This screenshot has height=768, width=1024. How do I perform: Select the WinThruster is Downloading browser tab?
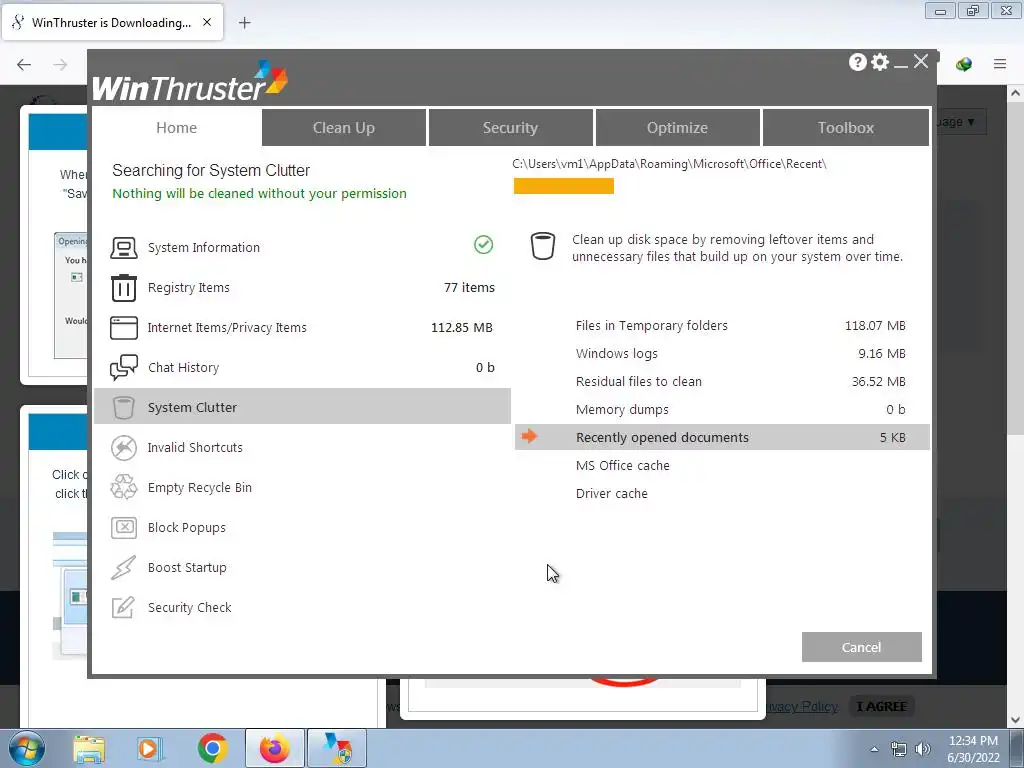tap(112, 22)
